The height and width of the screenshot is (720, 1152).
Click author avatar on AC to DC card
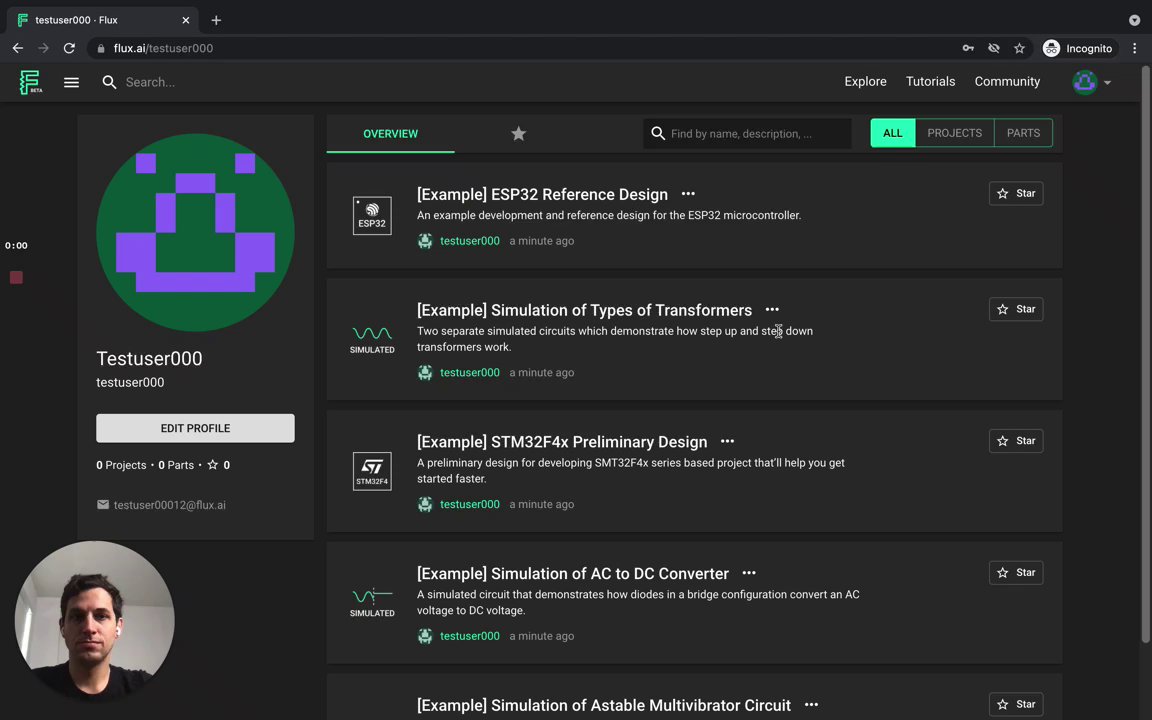(x=425, y=636)
